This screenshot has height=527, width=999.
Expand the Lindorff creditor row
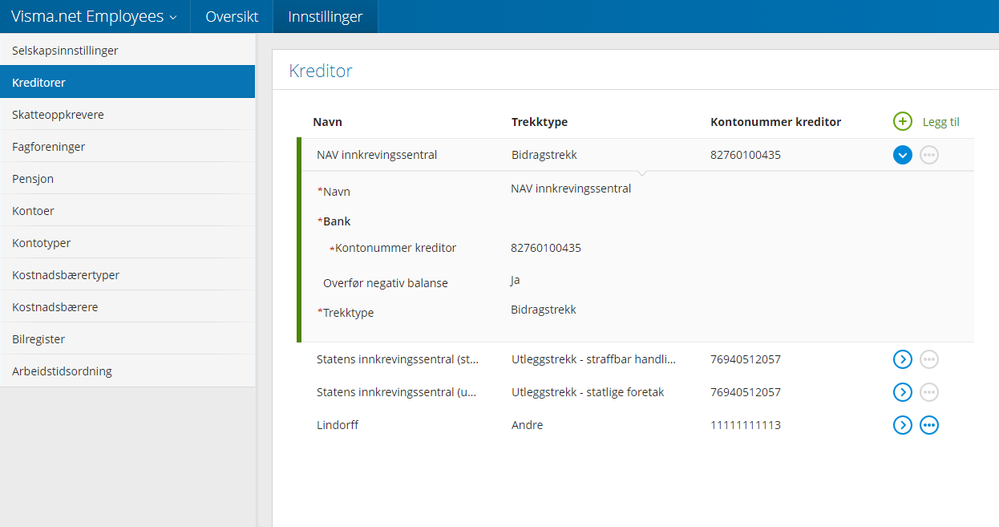(902, 425)
